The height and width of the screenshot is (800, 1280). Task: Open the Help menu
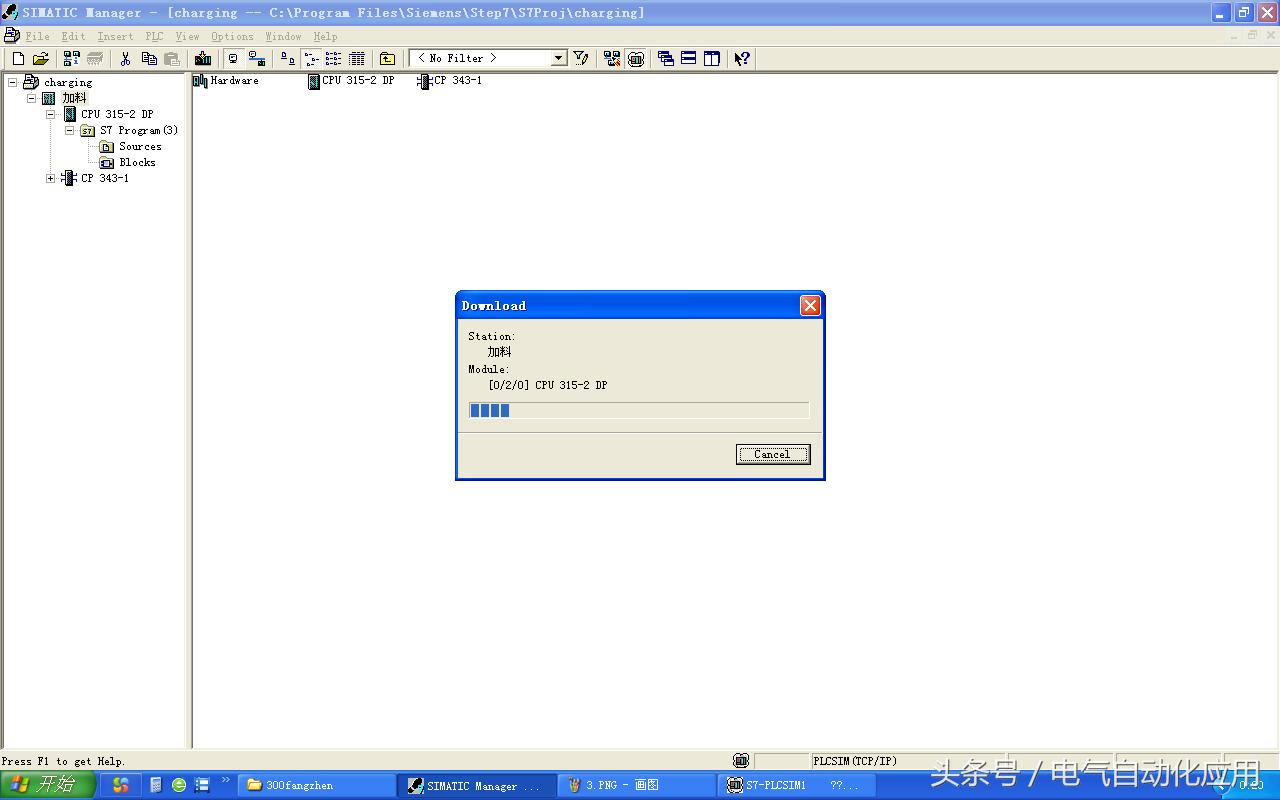point(325,36)
